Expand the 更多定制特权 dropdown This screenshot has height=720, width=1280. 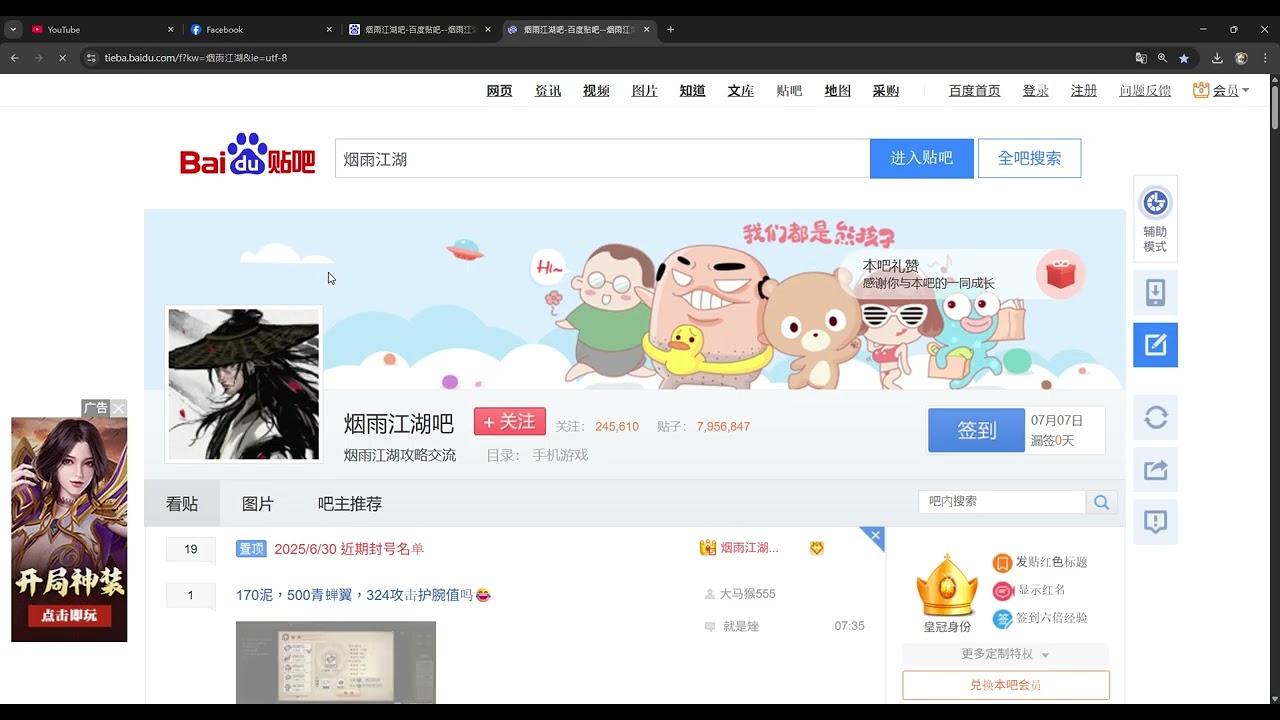click(x=1005, y=654)
